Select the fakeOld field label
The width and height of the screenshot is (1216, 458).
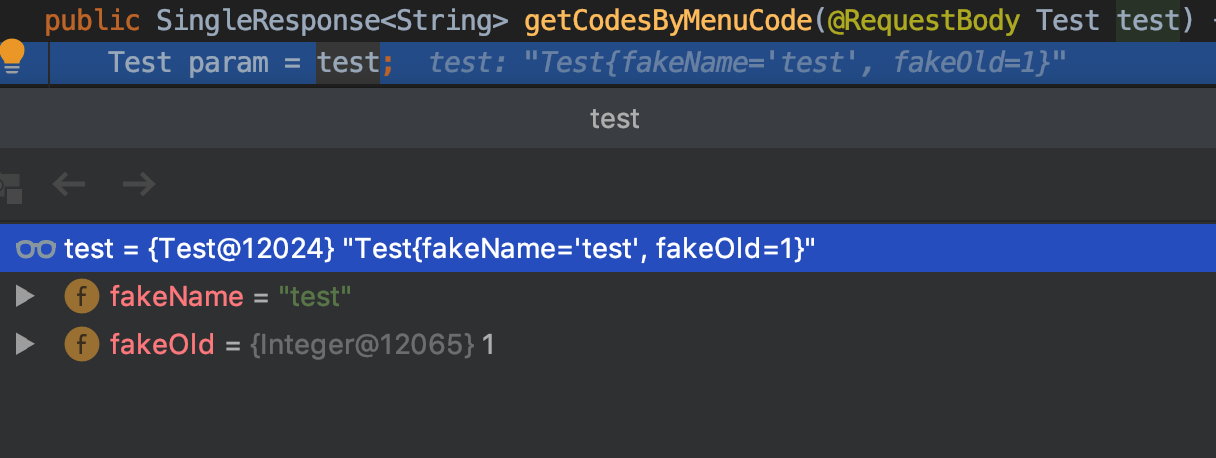point(162,345)
